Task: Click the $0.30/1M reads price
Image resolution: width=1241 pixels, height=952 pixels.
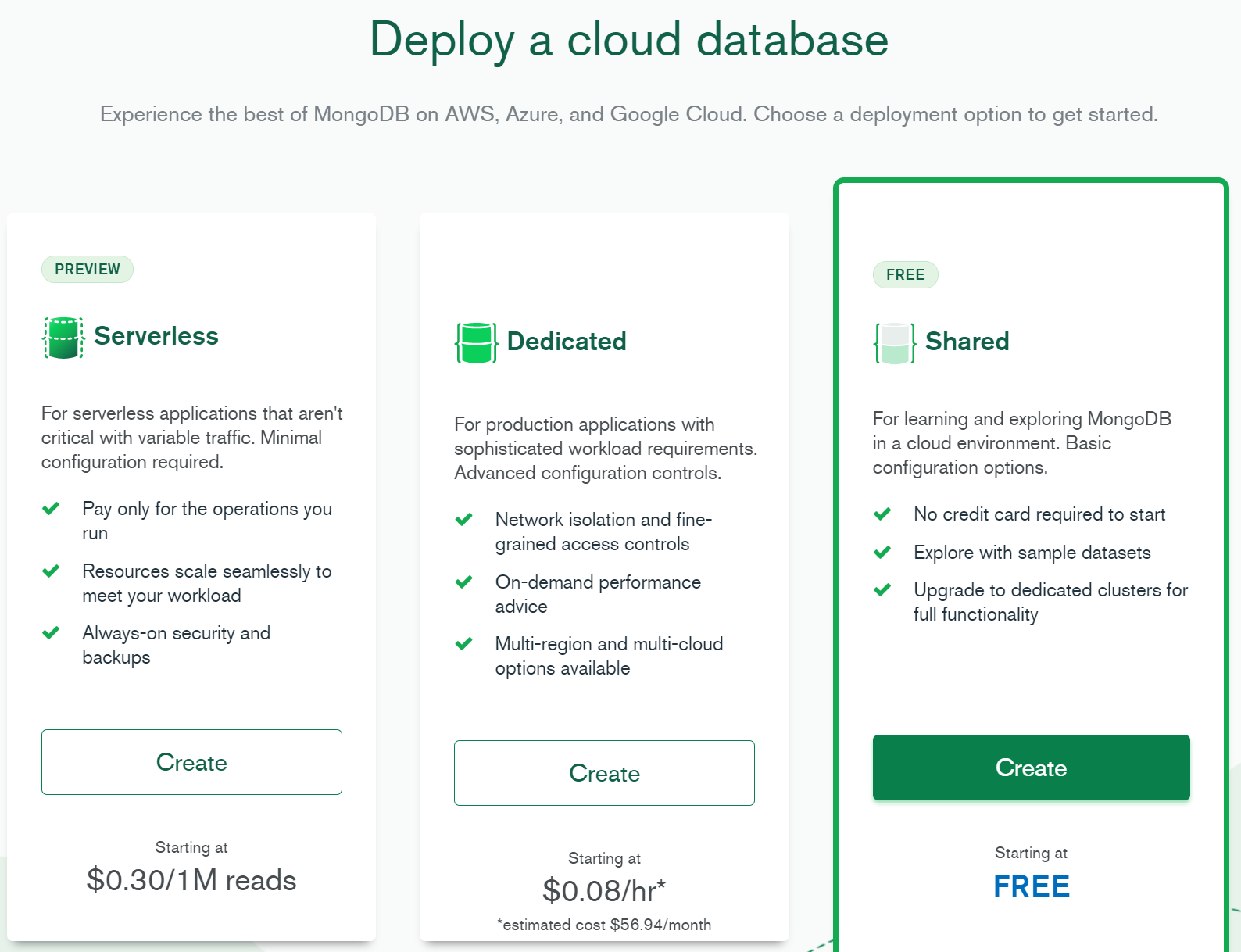Action: [191, 880]
